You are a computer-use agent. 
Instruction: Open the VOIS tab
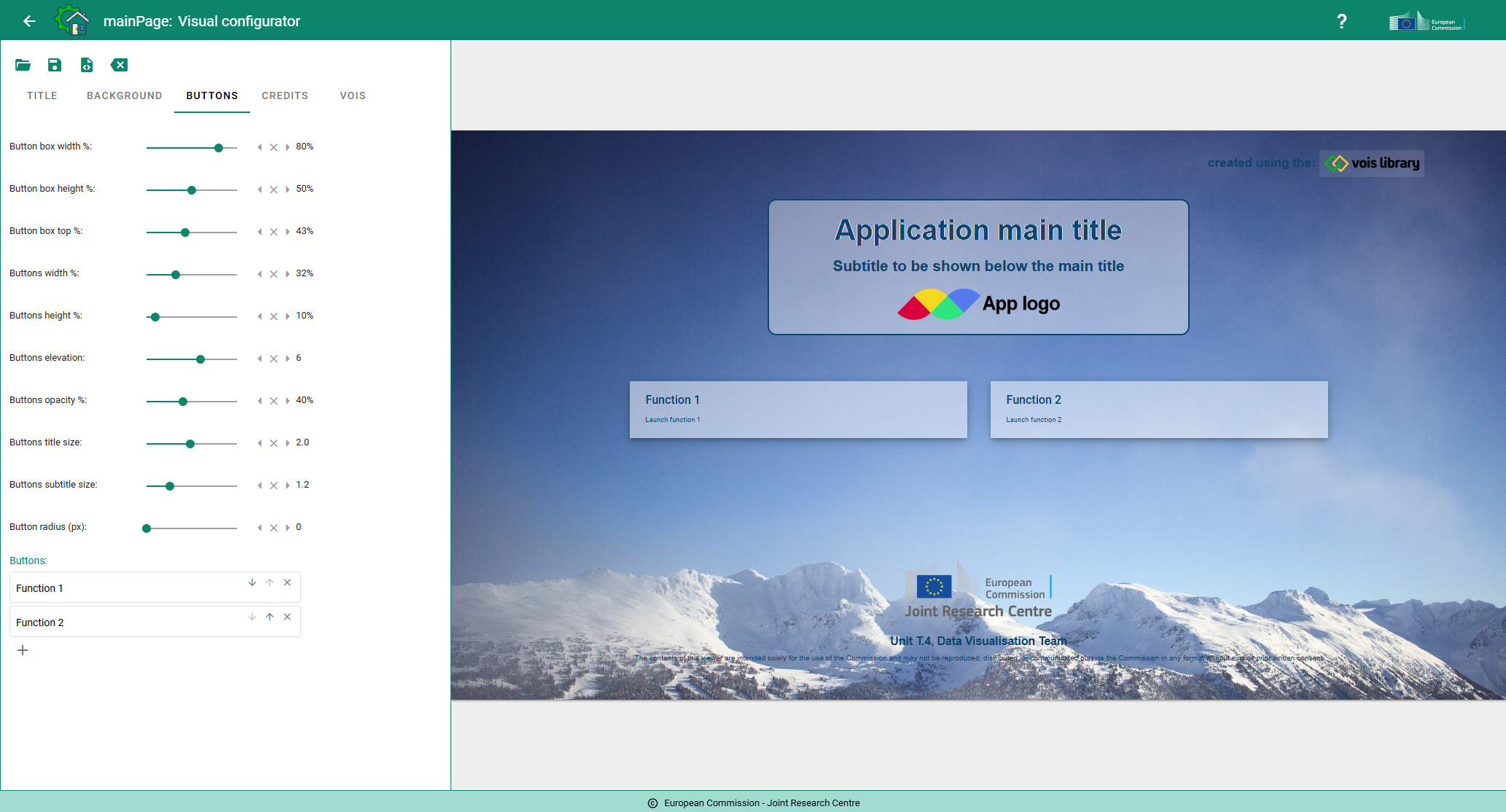coord(353,95)
